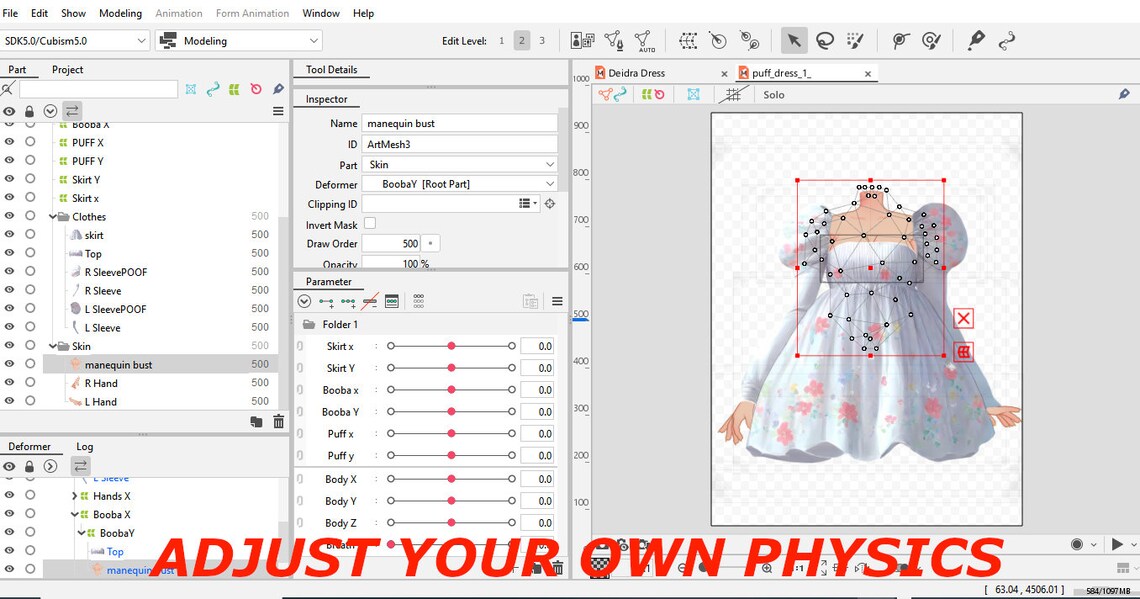This screenshot has height=599, width=1140.
Task: Click the two-point key insertion icon in Parameter panel
Action: point(327,301)
